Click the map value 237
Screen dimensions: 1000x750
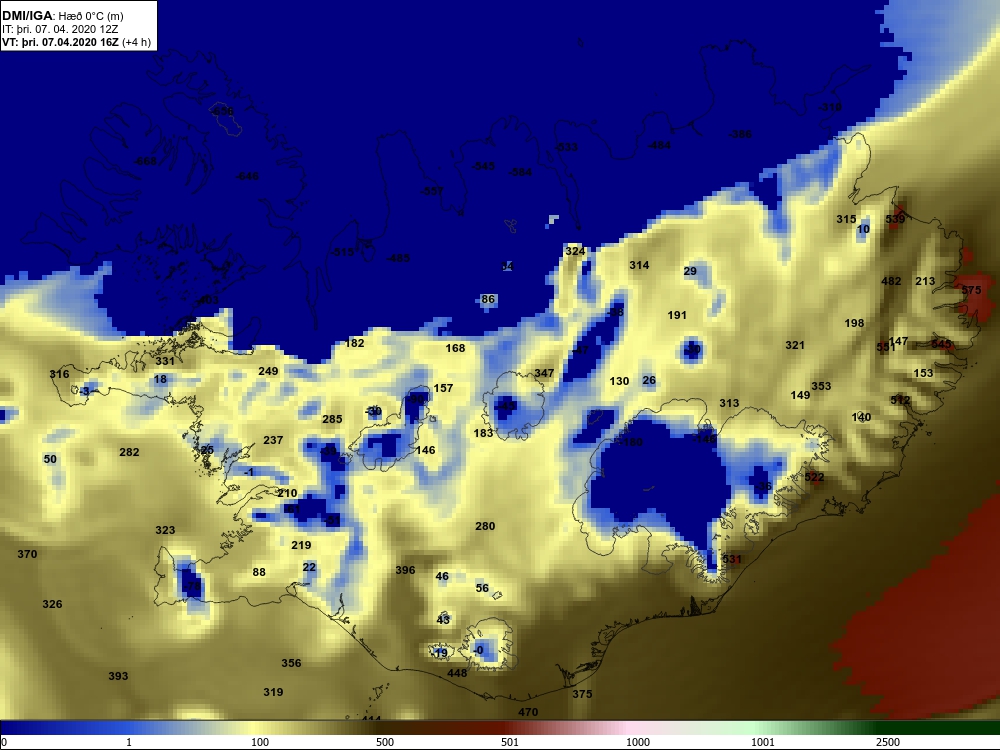[x=273, y=440]
